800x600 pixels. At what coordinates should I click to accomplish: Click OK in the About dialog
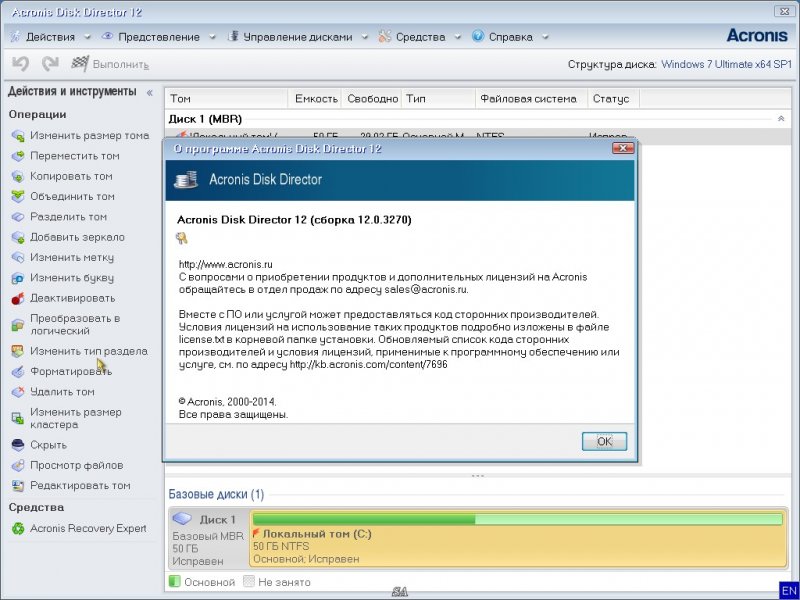[x=604, y=441]
